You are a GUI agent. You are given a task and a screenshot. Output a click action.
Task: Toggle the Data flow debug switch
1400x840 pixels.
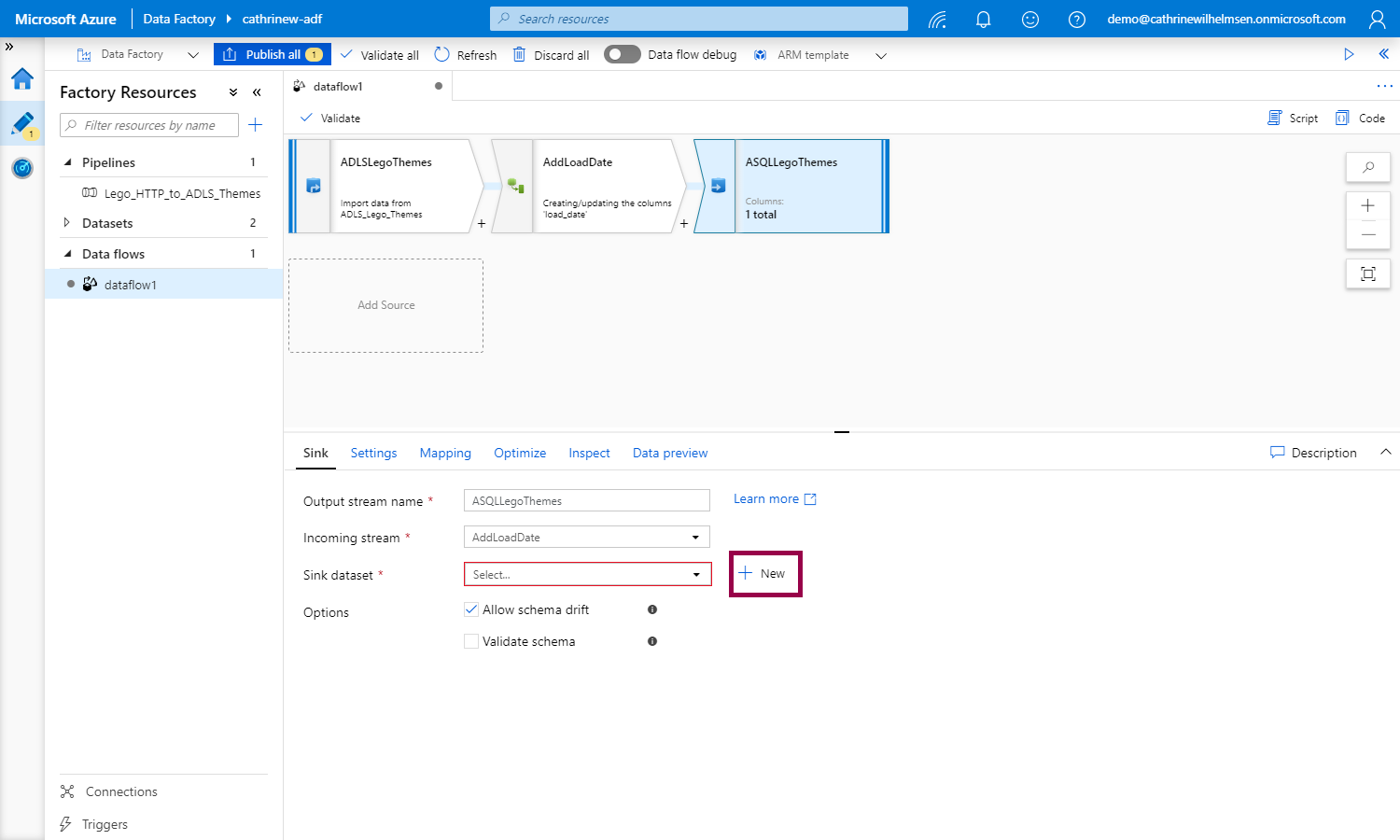622,54
